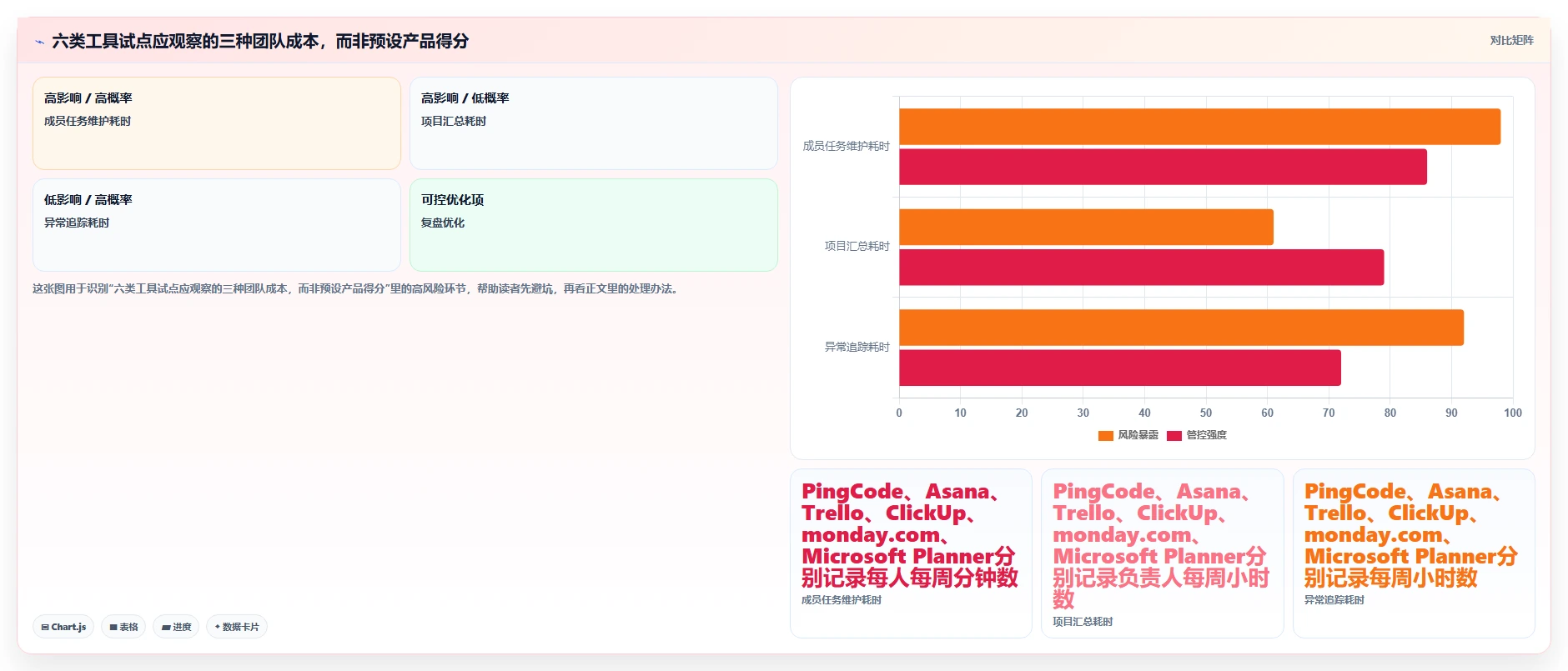Toggle the 管控强度 legend red swatch
Image resolution: width=1568 pixels, height=671 pixels.
pos(1174,435)
